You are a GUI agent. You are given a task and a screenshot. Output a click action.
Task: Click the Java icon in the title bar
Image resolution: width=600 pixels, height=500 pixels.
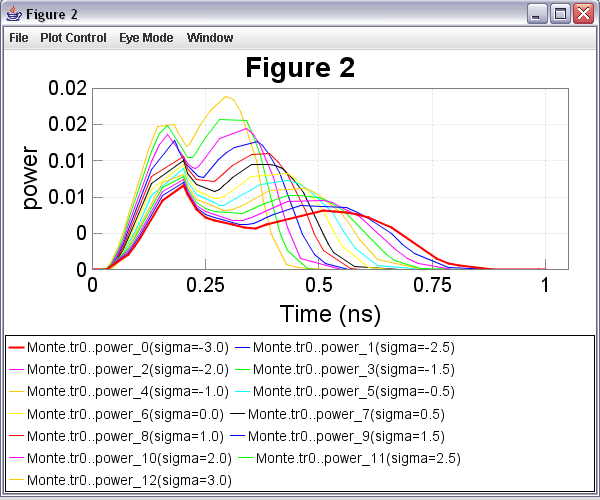point(13,14)
